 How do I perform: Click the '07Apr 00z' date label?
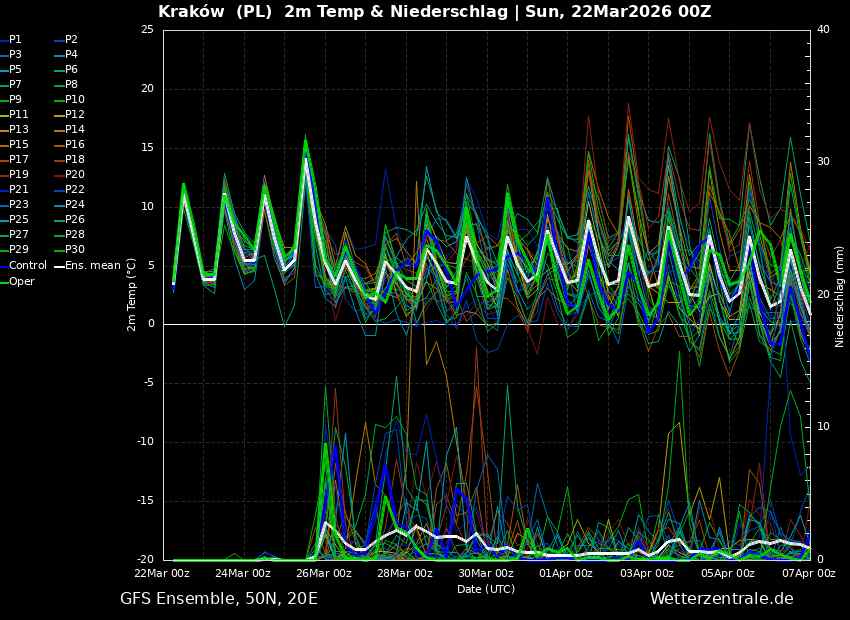pos(808,573)
